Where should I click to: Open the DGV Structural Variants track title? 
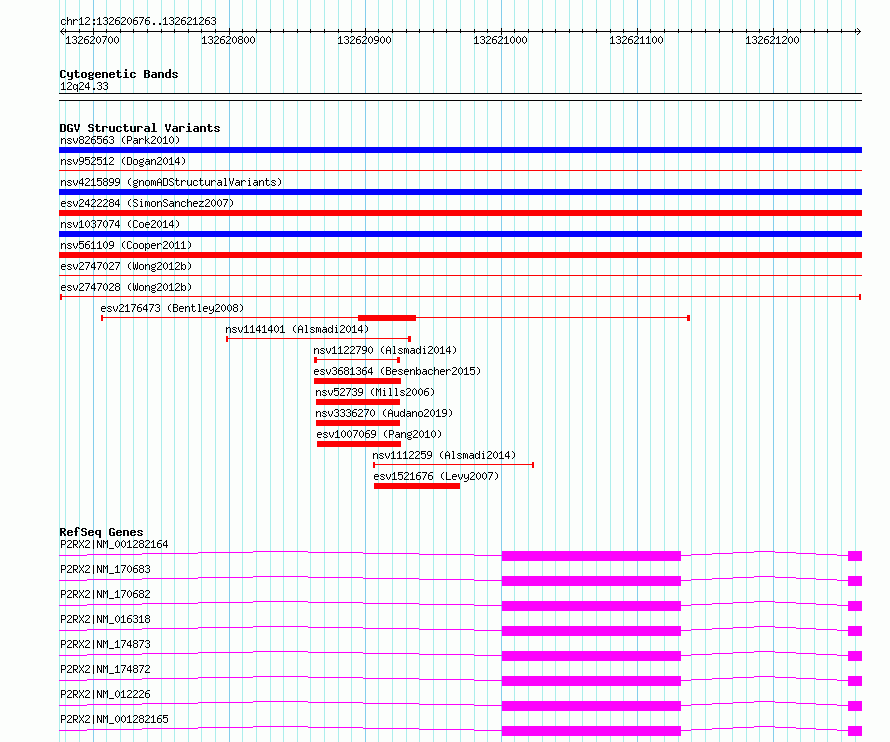pyautogui.click(x=140, y=128)
